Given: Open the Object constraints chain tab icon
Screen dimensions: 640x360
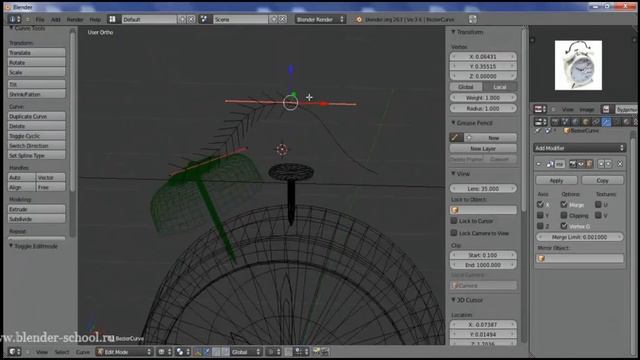Looking at the screenshot, I should (x=596, y=122).
